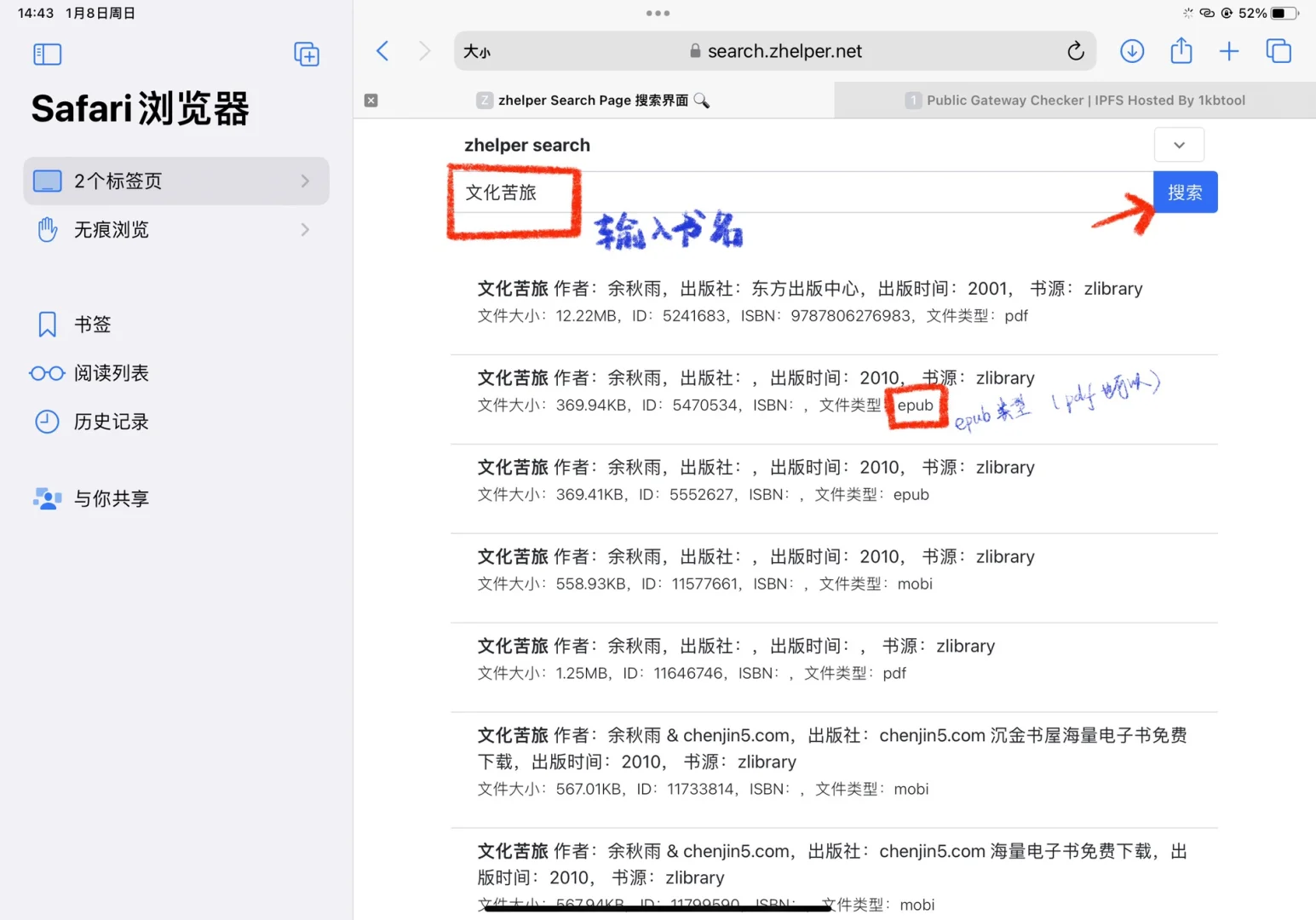Image resolution: width=1316 pixels, height=920 pixels.
Task: Open 2个标签页 tab group
Action: (176, 181)
